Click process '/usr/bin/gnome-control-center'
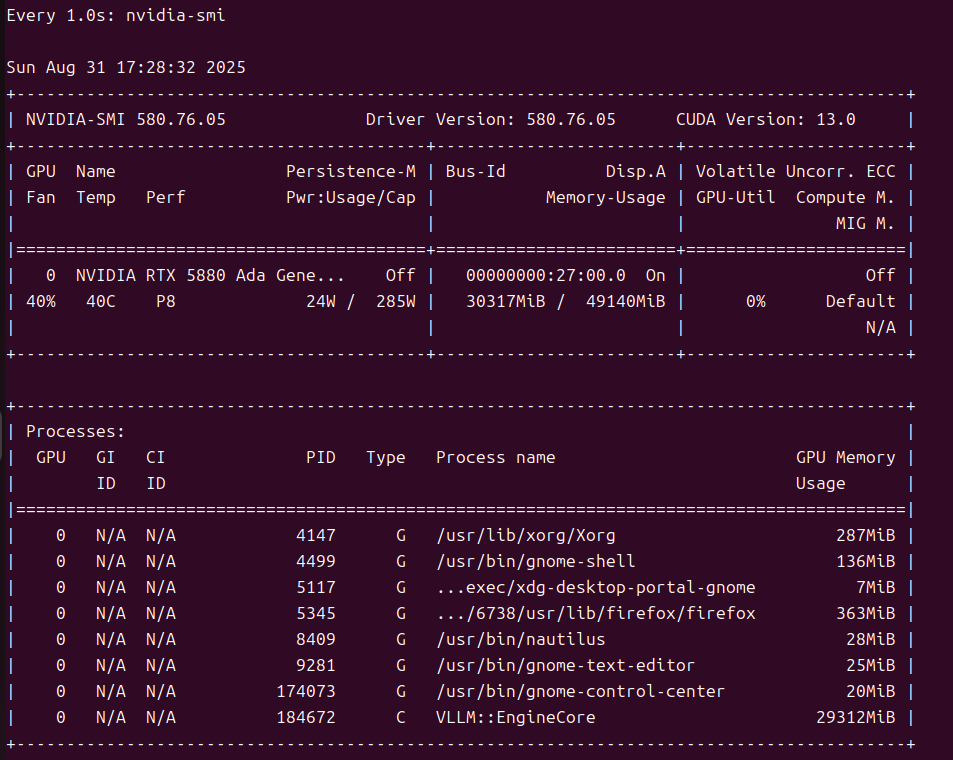The image size is (953, 760). point(581,691)
